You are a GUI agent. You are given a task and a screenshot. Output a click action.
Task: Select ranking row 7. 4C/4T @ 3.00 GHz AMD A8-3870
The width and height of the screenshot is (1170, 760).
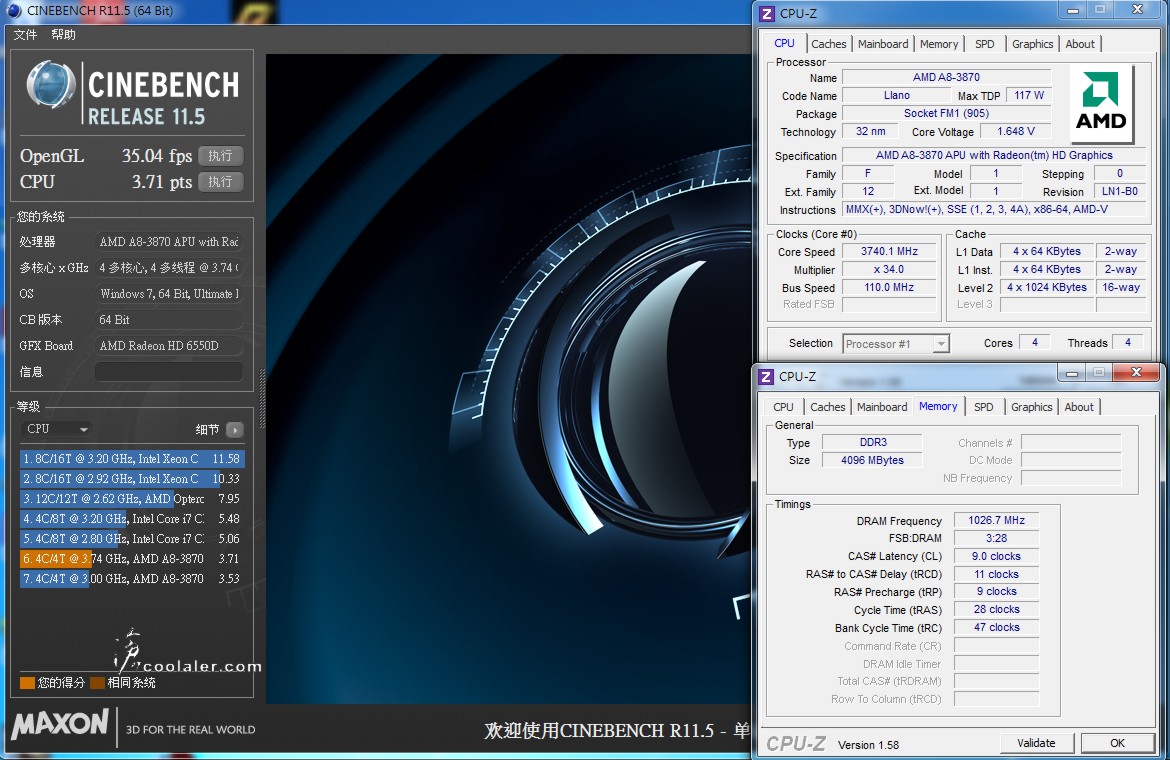(x=132, y=579)
